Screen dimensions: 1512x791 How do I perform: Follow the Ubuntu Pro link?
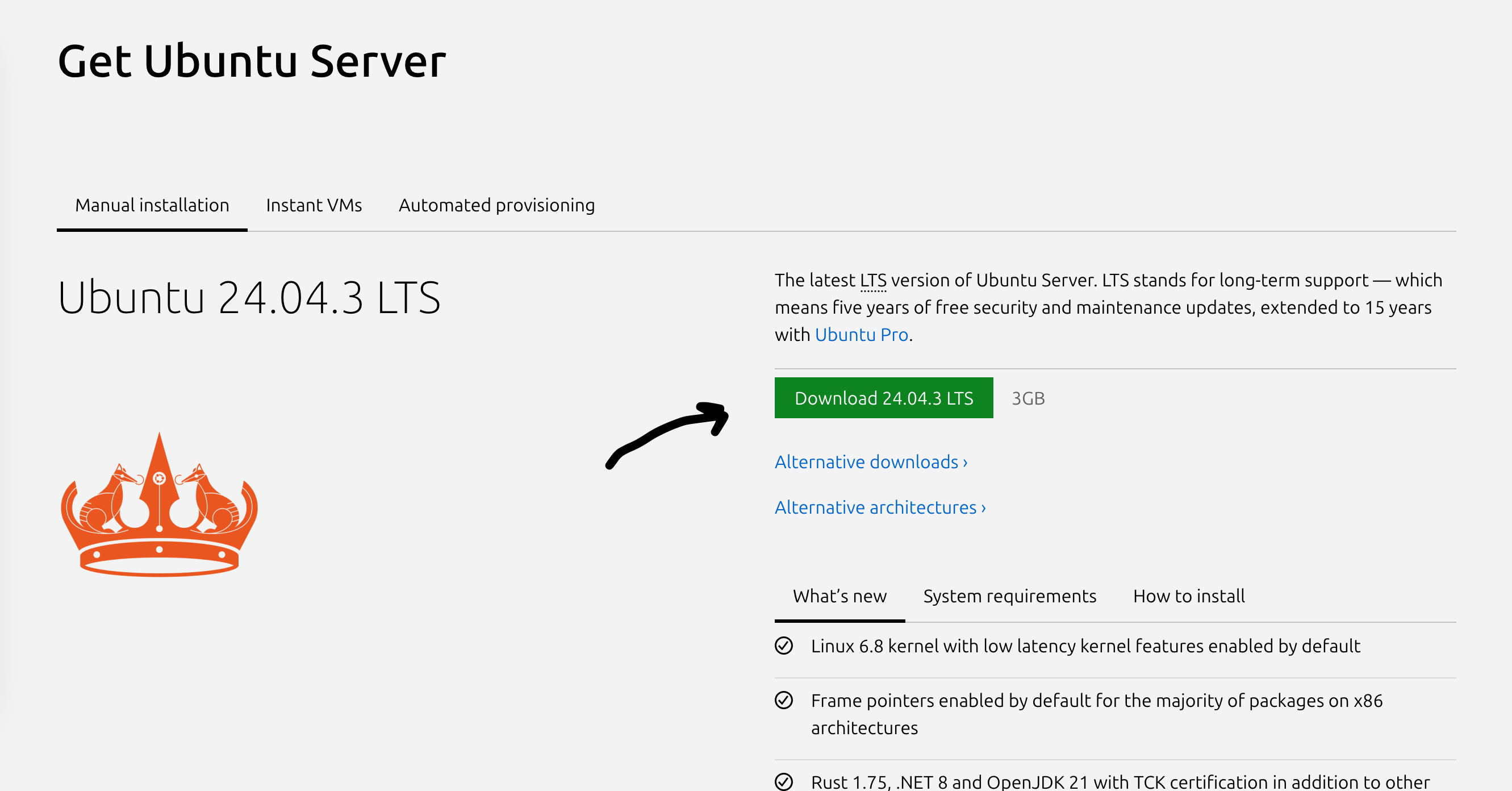click(x=861, y=335)
